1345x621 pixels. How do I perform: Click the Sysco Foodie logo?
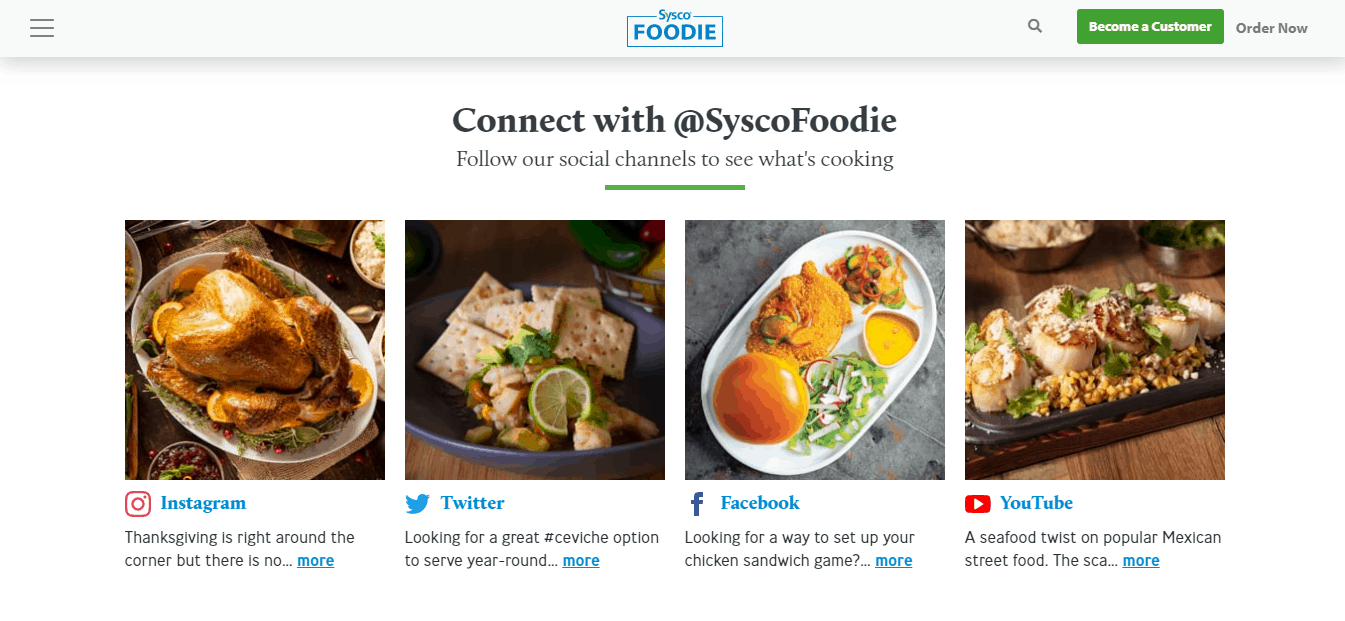[675, 29]
